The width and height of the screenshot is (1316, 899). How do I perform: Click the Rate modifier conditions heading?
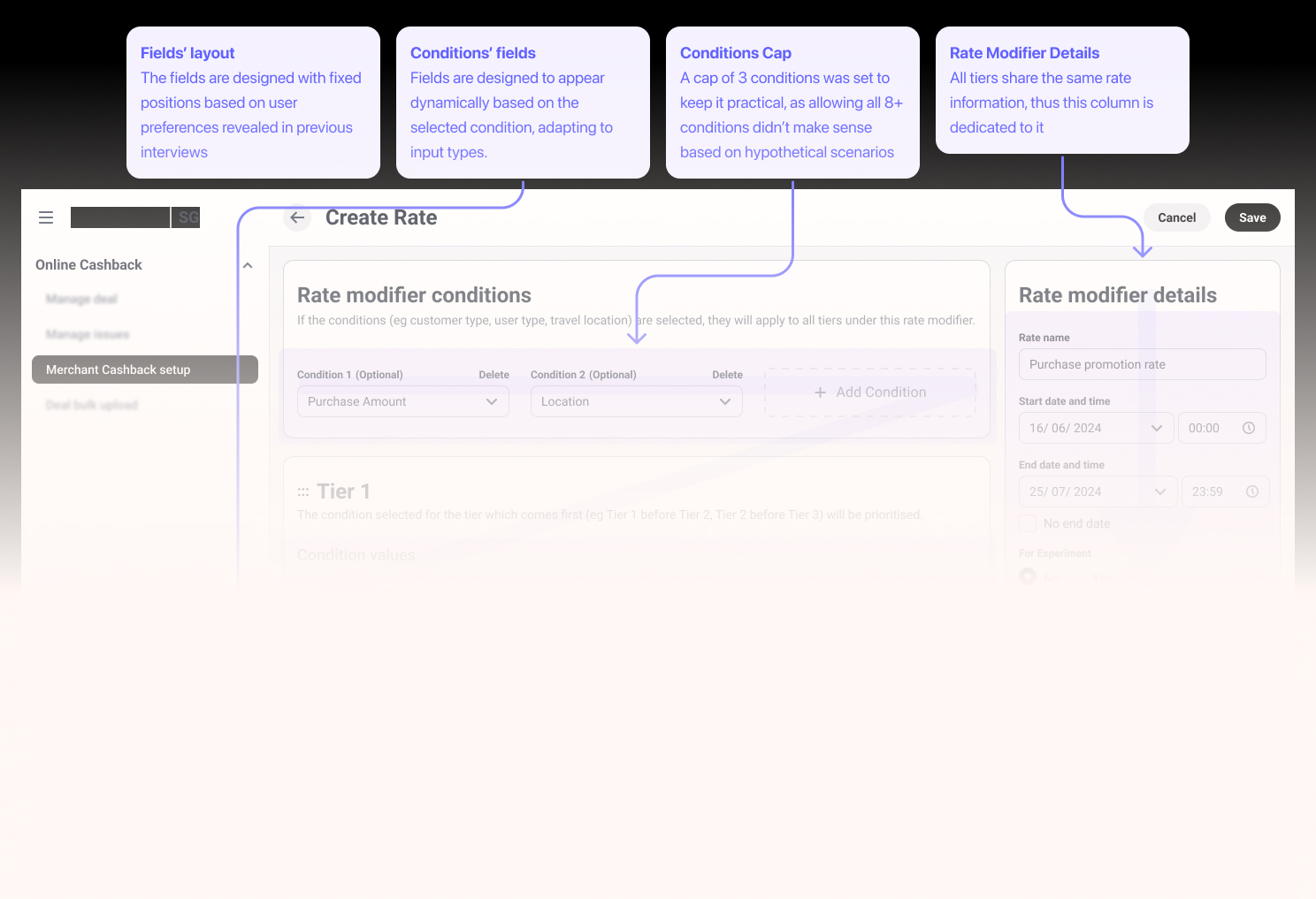(x=414, y=295)
